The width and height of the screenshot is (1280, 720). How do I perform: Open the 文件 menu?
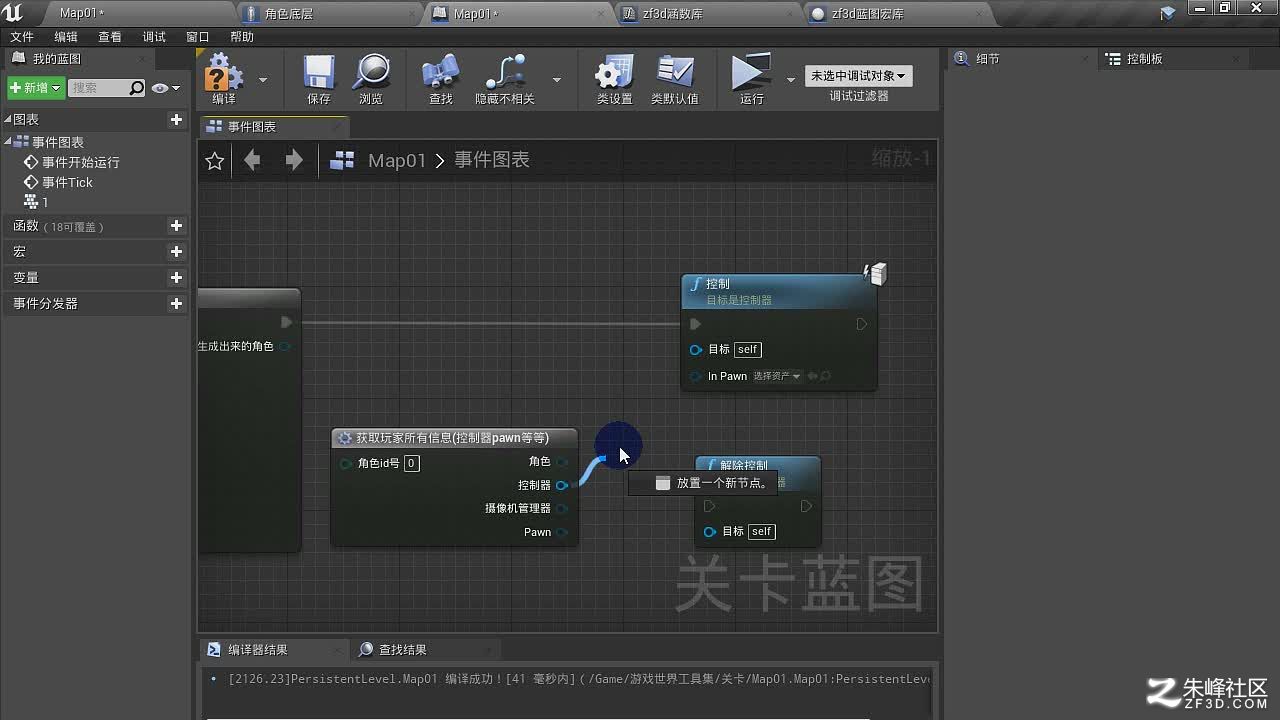coord(22,37)
